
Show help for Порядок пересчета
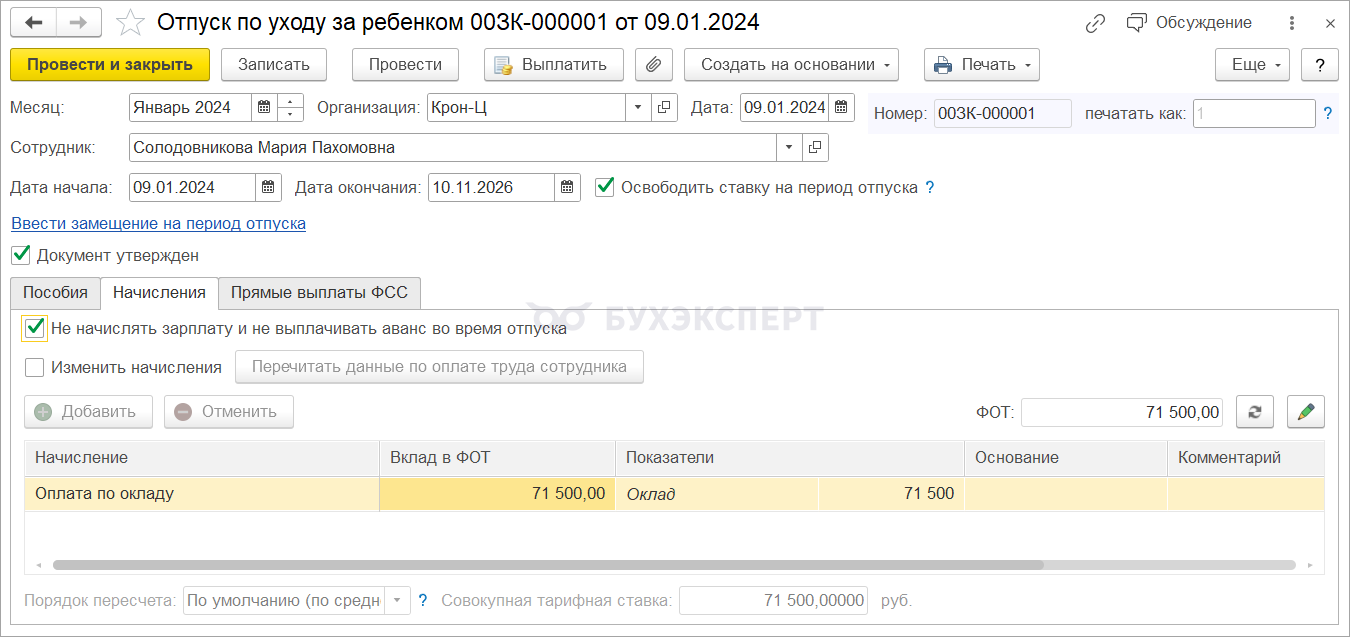423,601
